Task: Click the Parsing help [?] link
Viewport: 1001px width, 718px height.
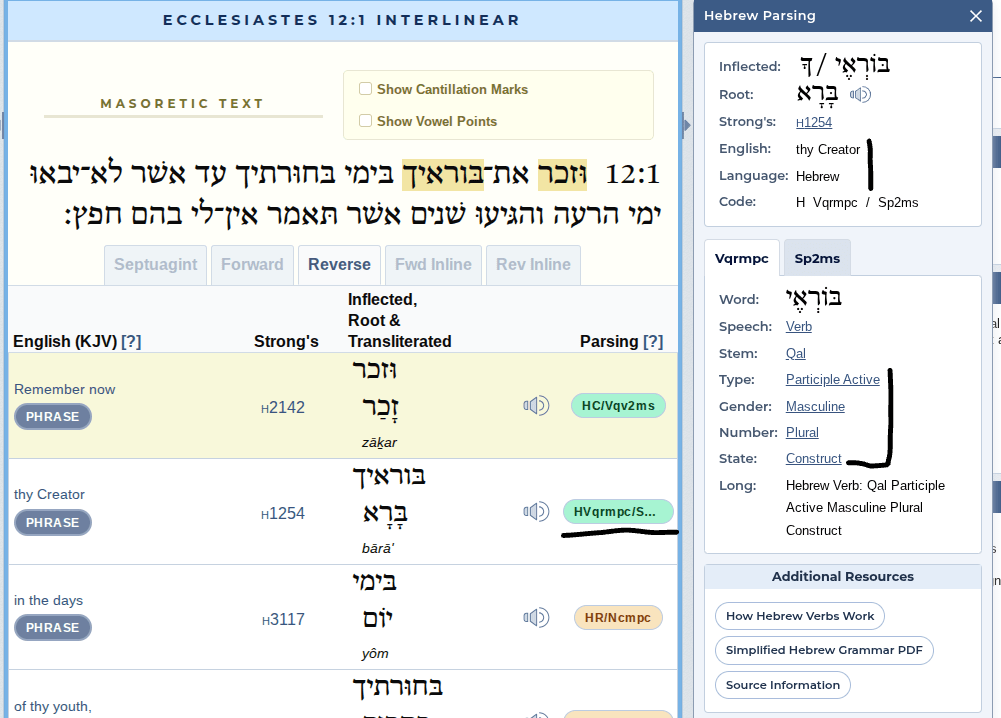Action: point(653,341)
